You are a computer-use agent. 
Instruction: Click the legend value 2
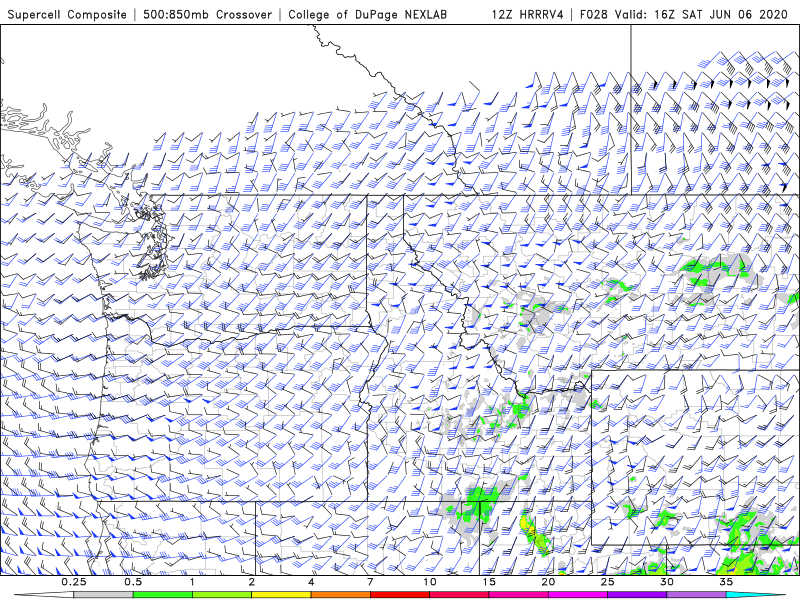click(252, 582)
